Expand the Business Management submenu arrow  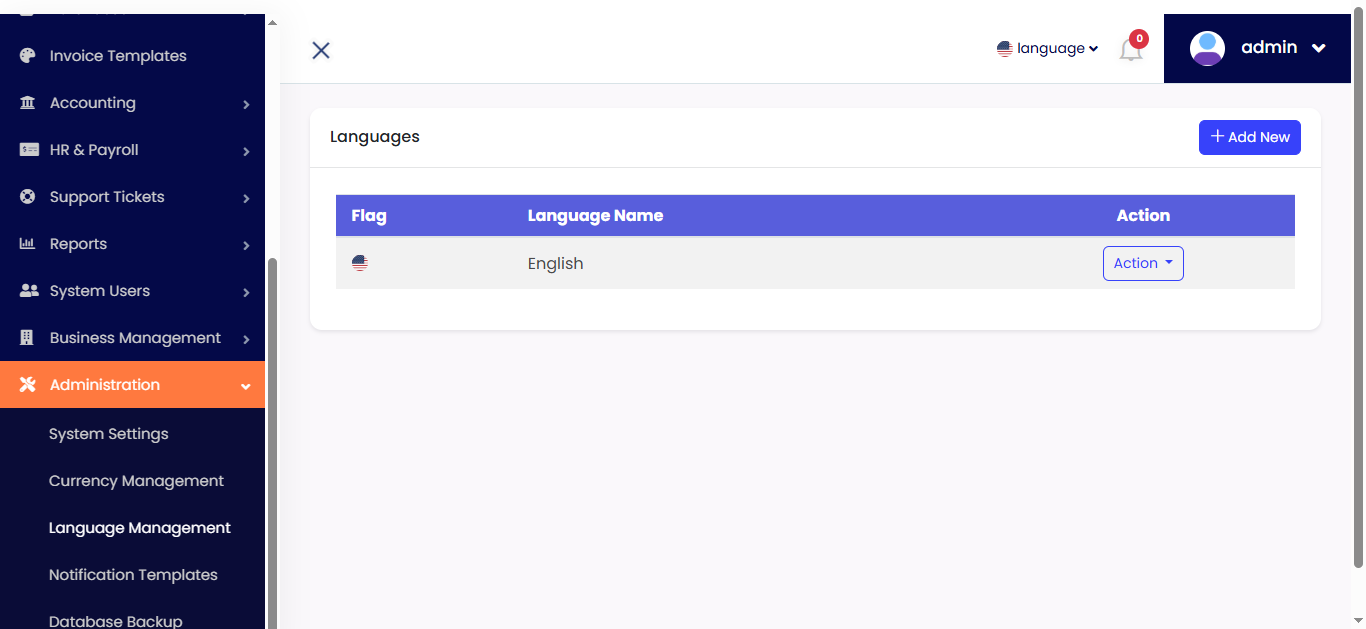246,339
